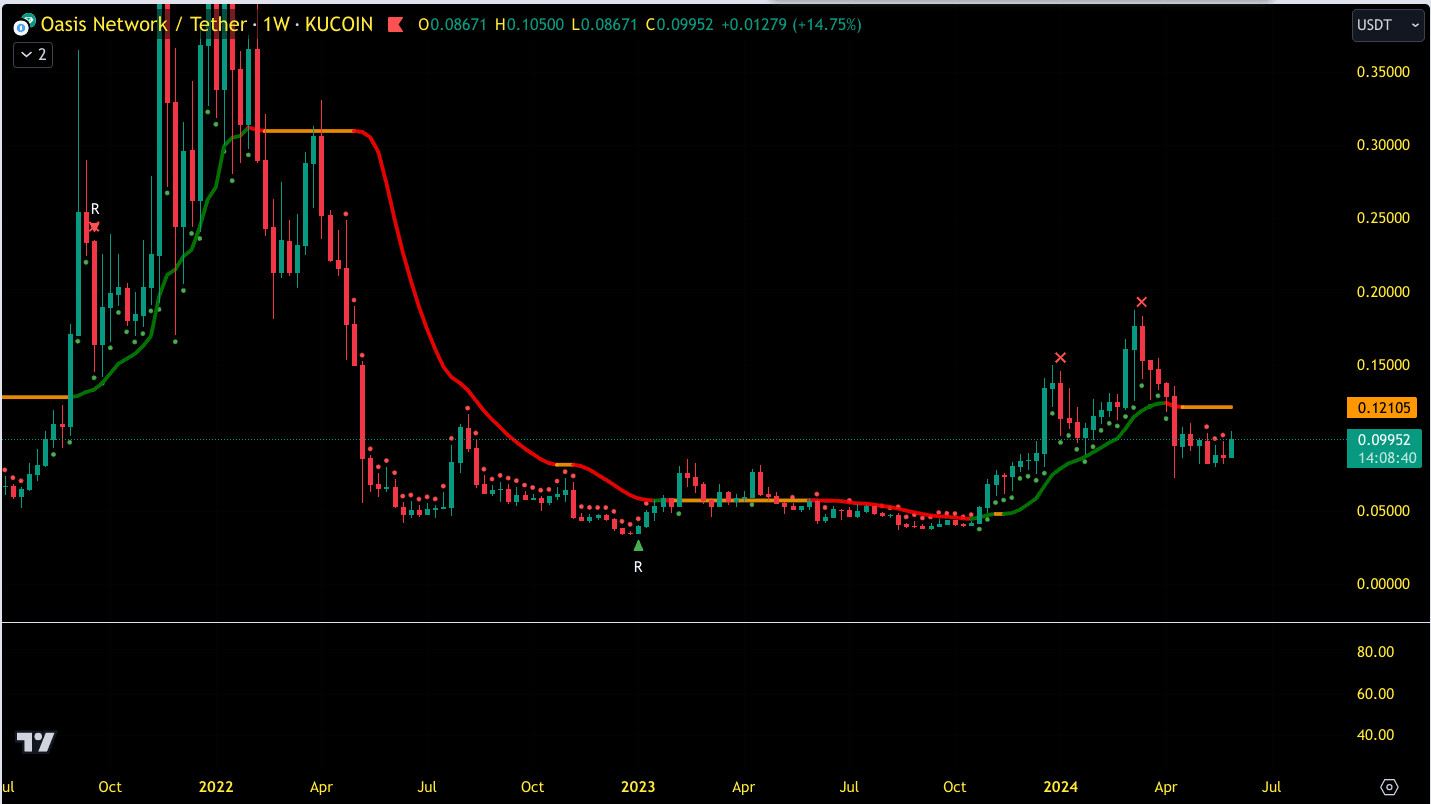Click the orange flat line segment near 0.30000

click(308, 131)
